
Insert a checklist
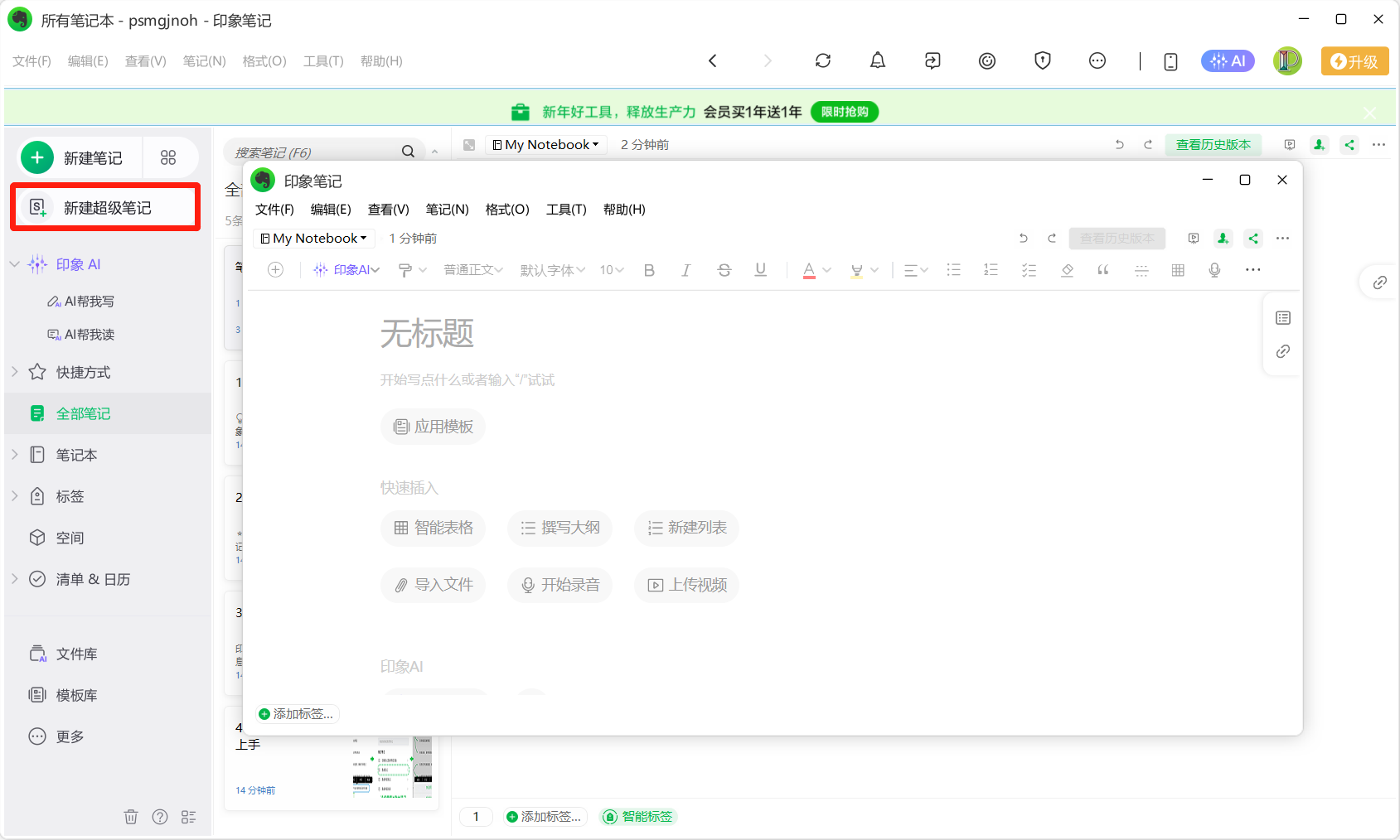(1029, 270)
